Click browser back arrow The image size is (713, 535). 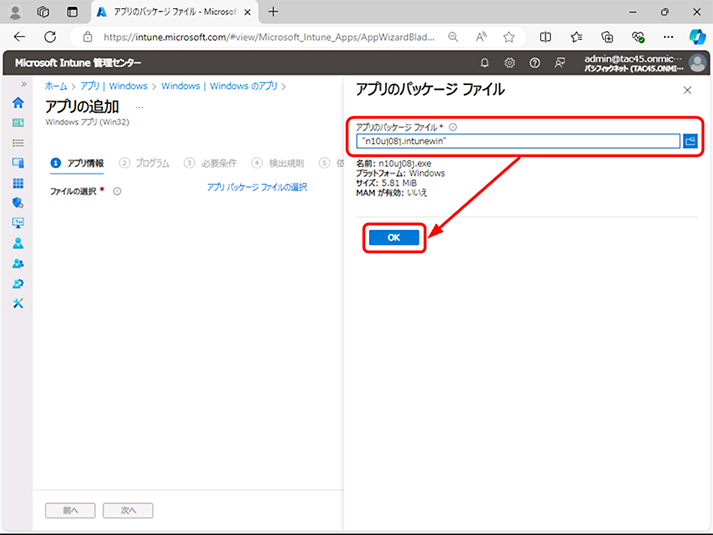click(20, 37)
